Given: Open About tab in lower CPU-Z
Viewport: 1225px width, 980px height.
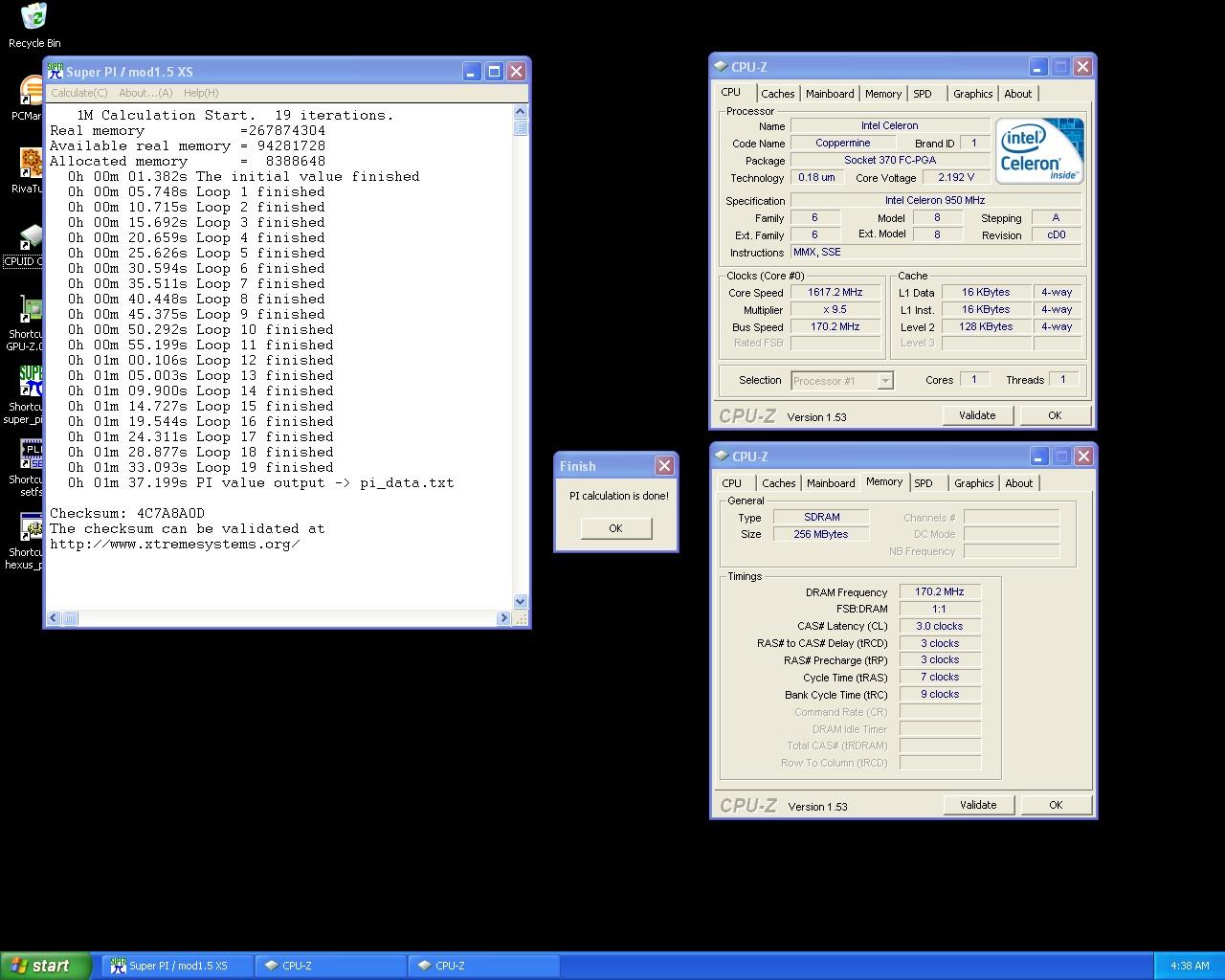Looking at the screenshot, I should [1019, 483].
